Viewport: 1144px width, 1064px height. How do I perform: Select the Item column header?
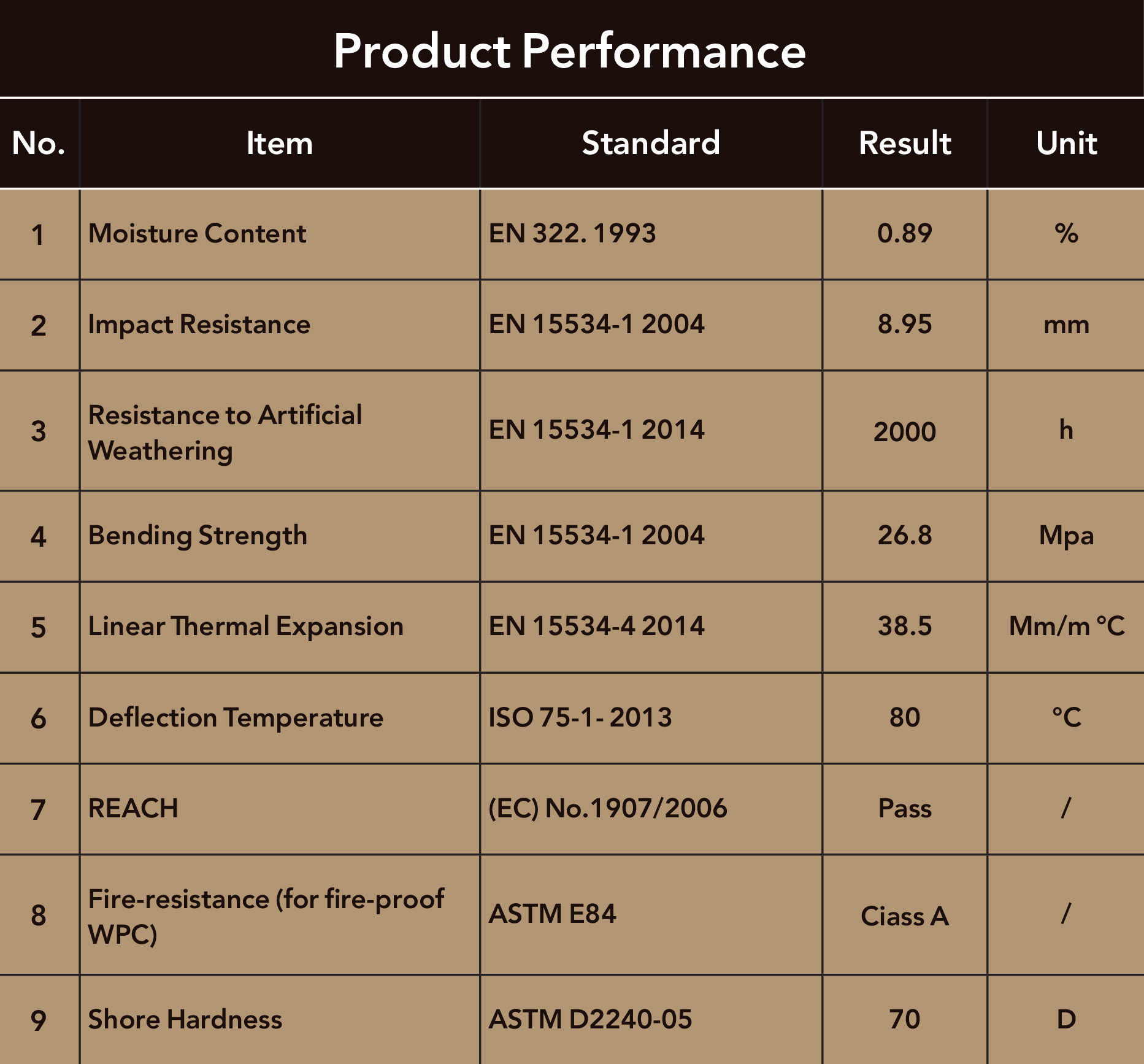(x=279, y=144)
